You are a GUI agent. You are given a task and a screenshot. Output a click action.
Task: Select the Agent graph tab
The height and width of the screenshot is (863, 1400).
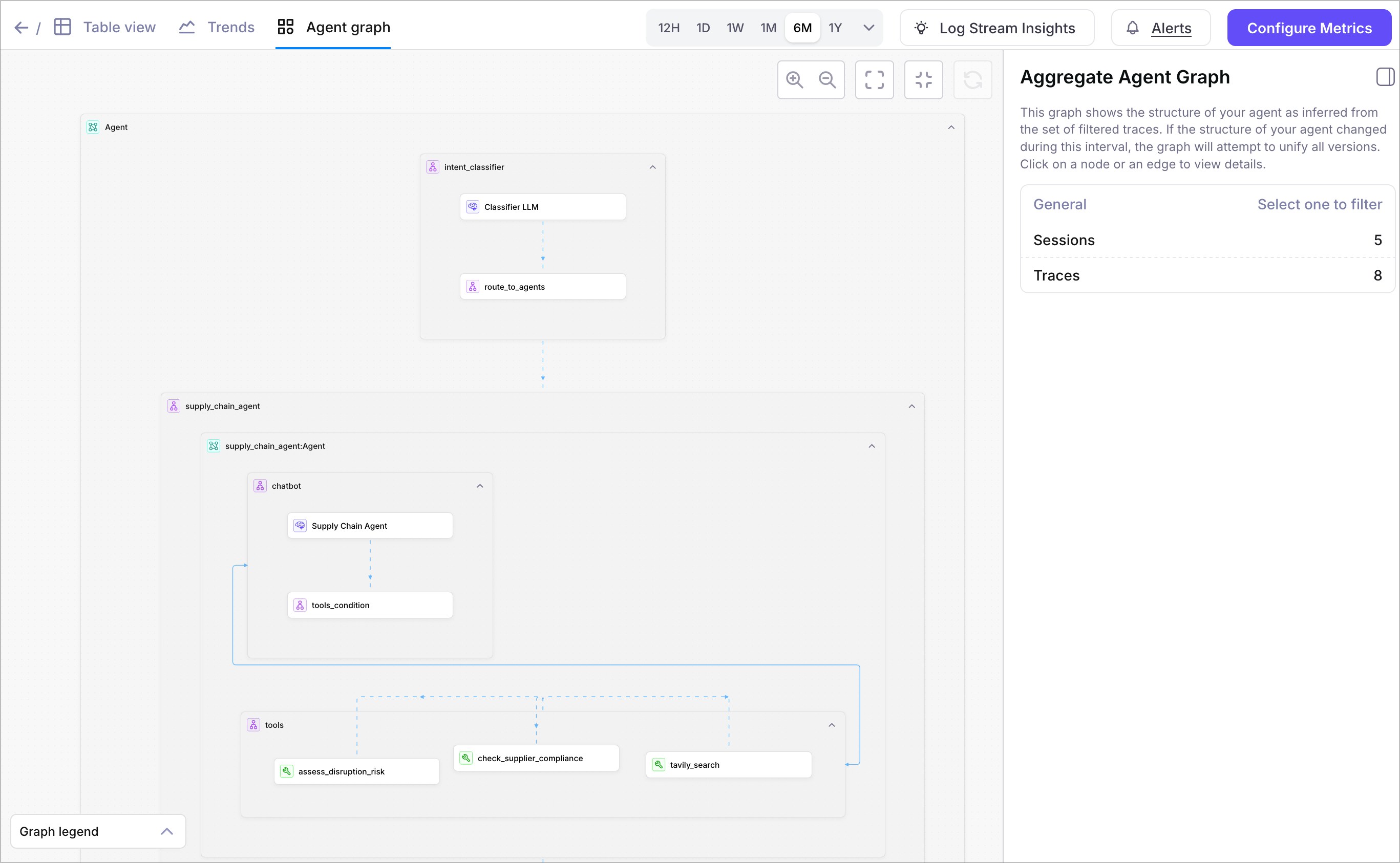click(333, 27)
